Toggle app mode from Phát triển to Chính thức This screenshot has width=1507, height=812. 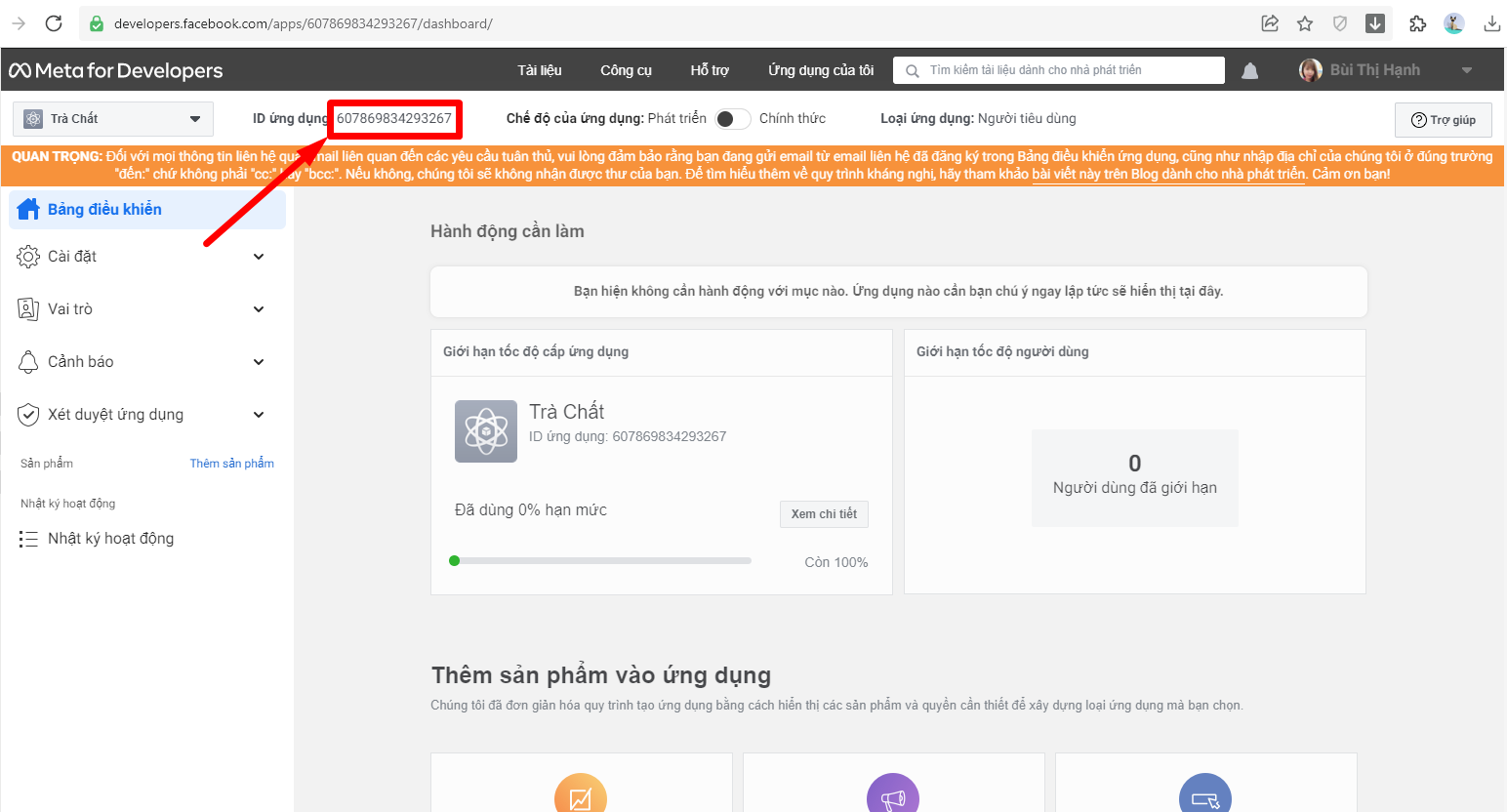point(732,119)
